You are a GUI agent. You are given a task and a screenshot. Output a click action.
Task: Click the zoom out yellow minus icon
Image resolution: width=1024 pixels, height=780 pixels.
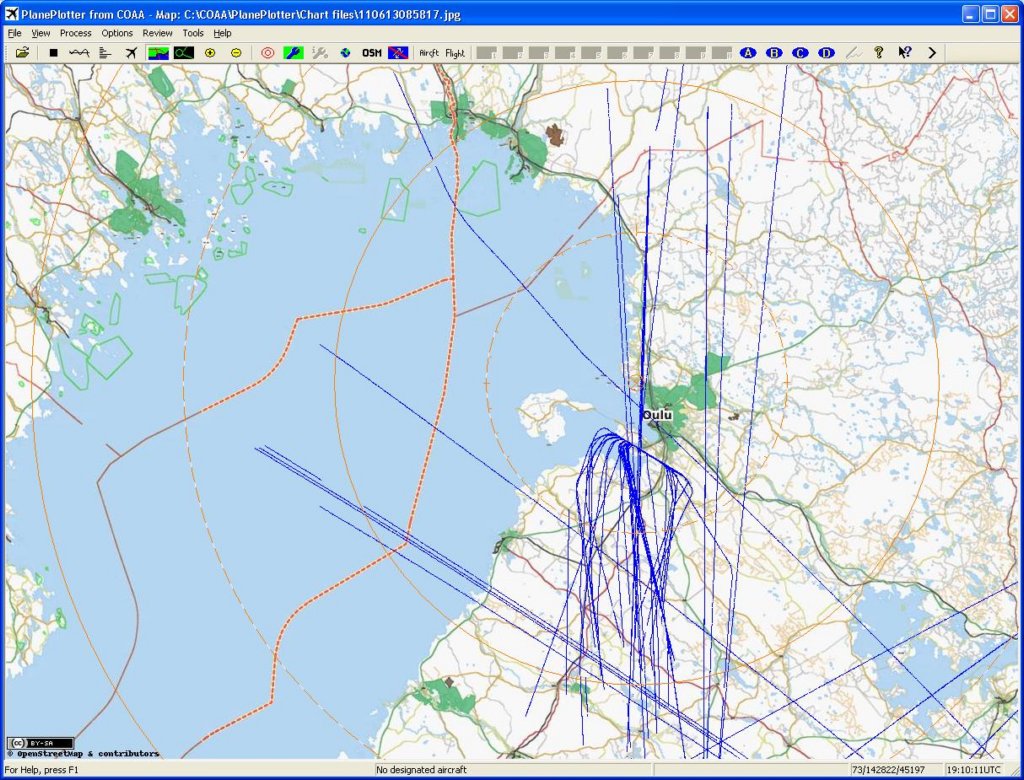(236, 53)
